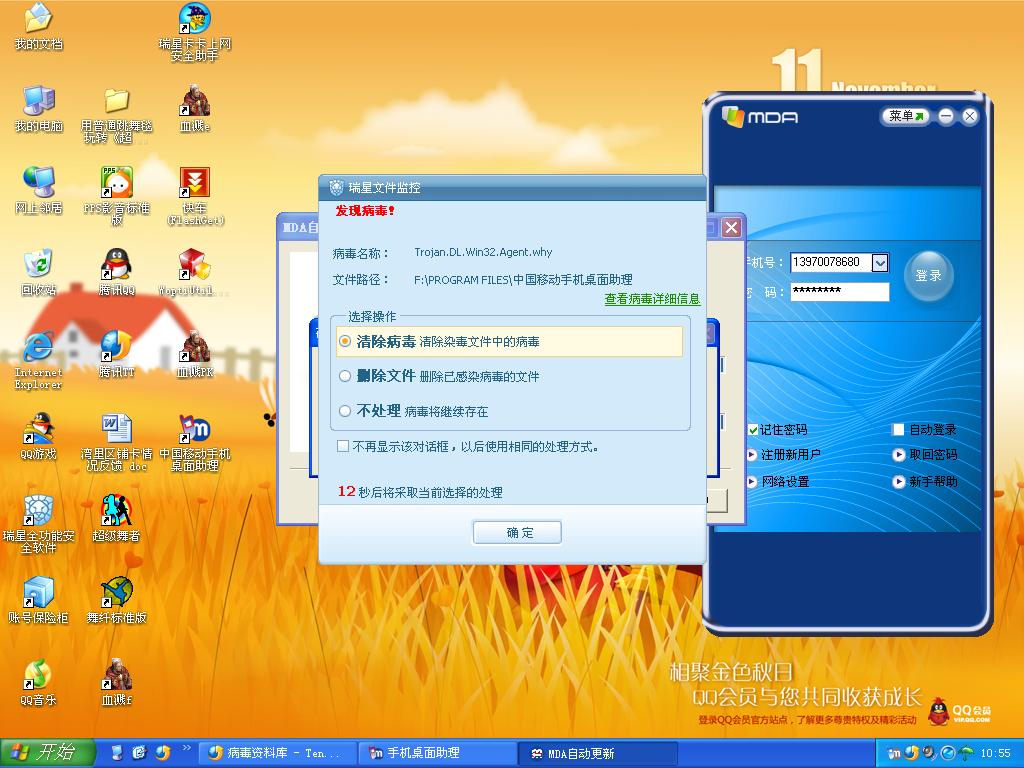Click Internet Explorer quick launch icon
Image resolution: width=1024 pixels, height=768 pixels.
click(139, 753)
